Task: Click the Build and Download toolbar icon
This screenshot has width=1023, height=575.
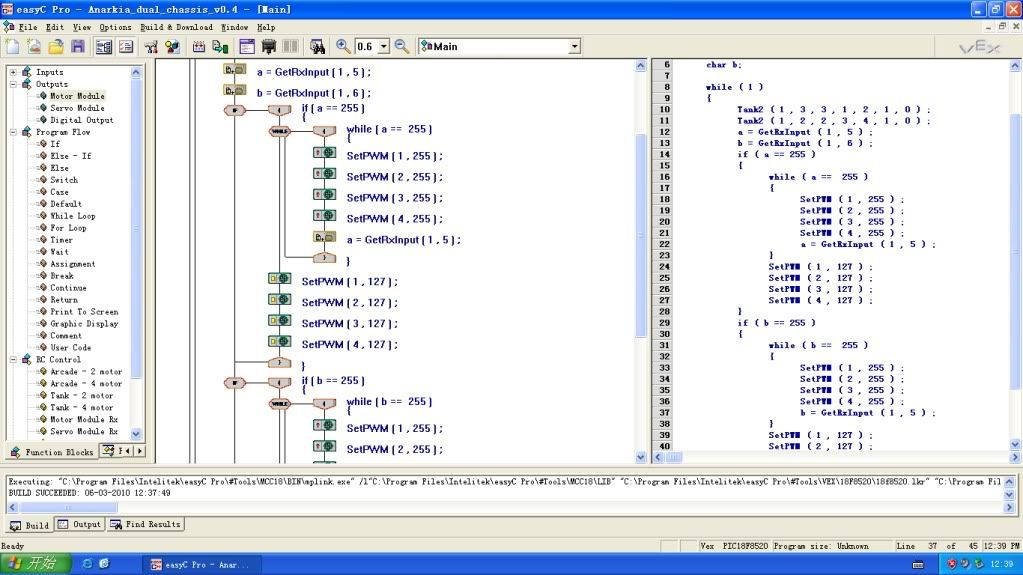Action: tap(221, 46)
